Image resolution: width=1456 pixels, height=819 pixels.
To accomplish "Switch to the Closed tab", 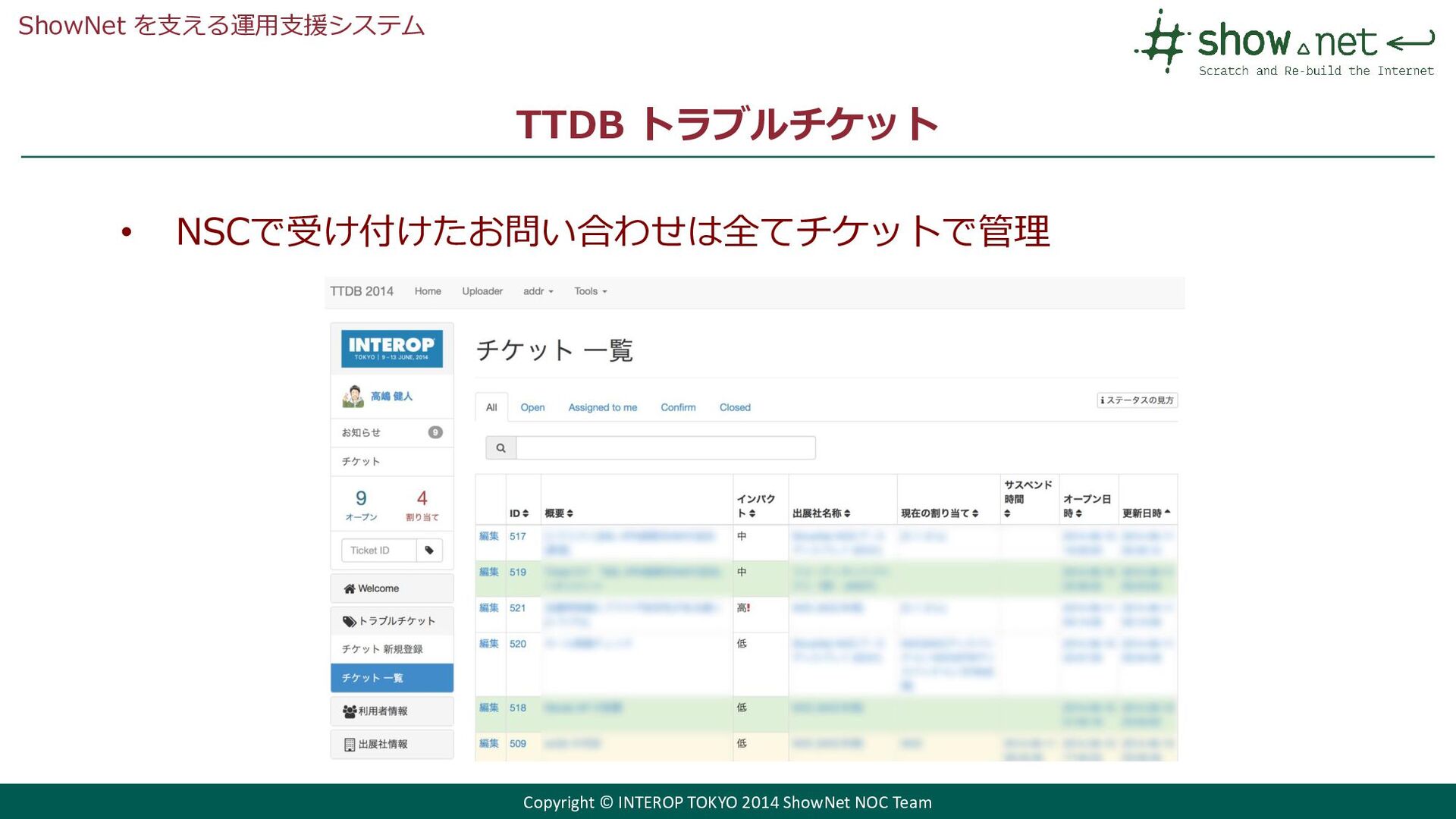I will [x=735, y=407].
